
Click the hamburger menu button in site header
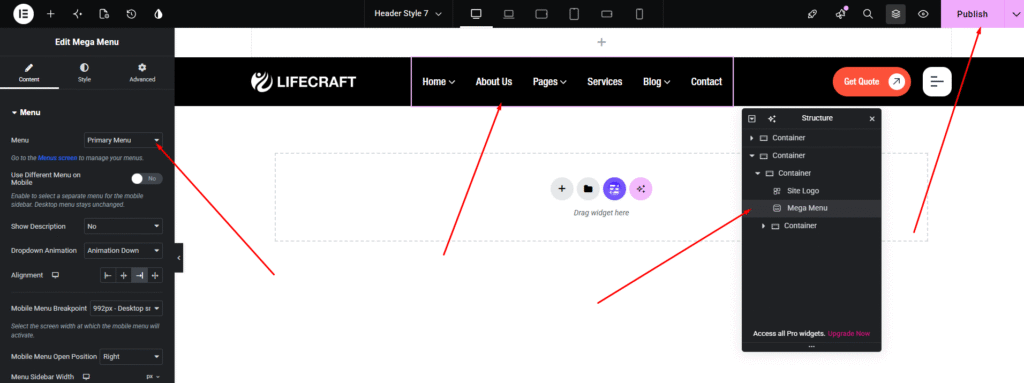(x=937, y=82)
